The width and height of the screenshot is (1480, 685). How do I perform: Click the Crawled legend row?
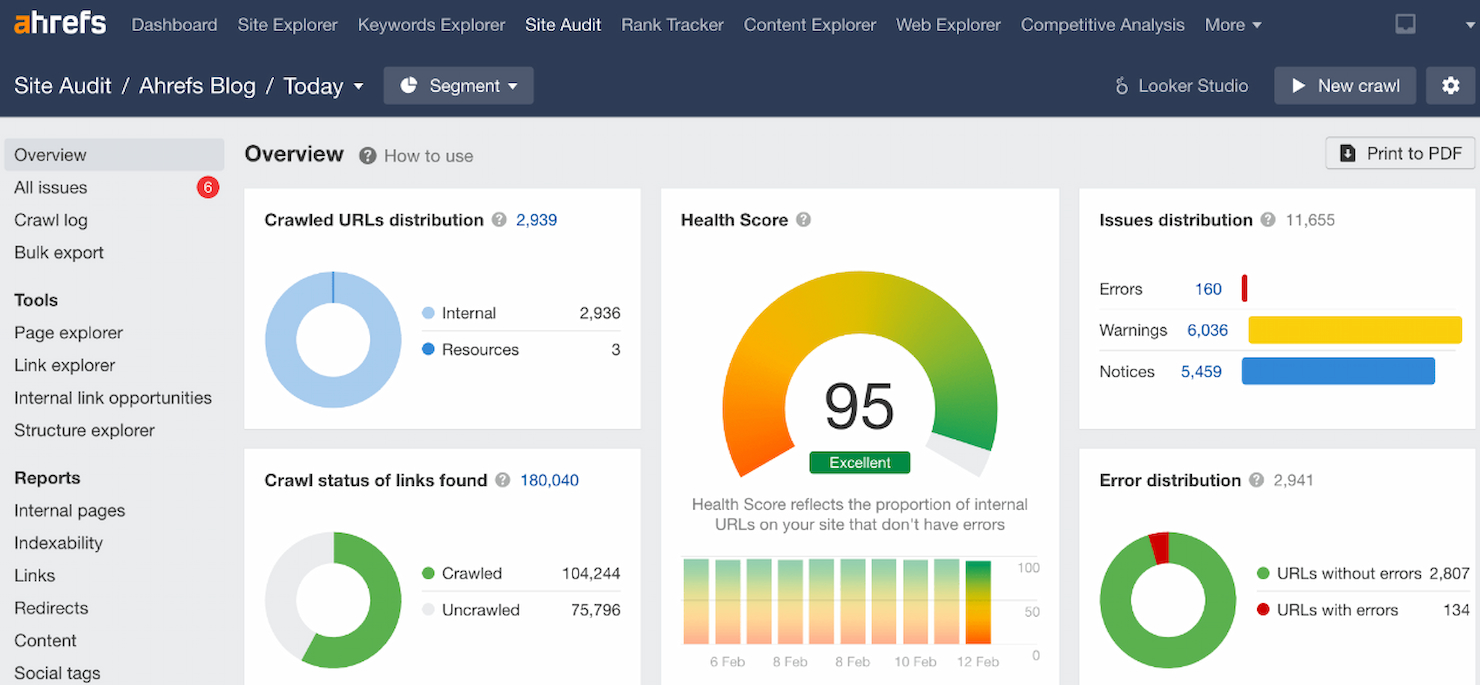tap(521, 574)
